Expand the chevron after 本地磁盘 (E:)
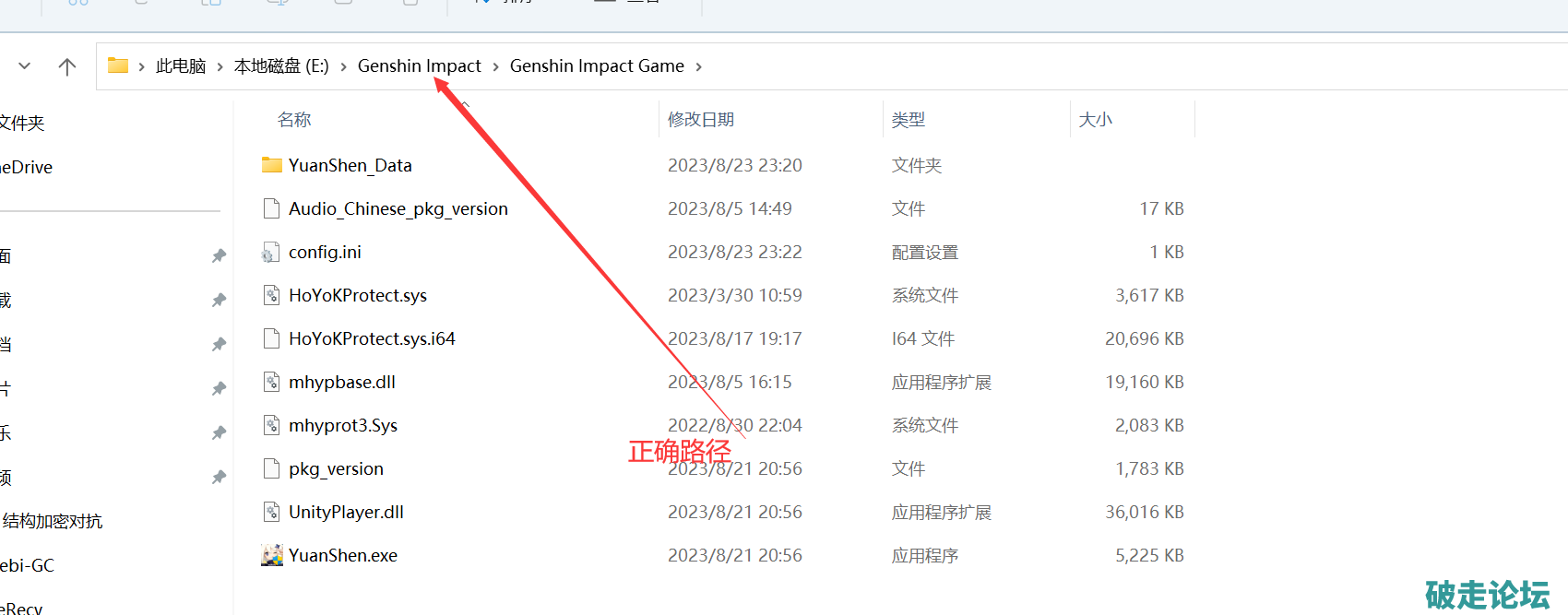 343,66
